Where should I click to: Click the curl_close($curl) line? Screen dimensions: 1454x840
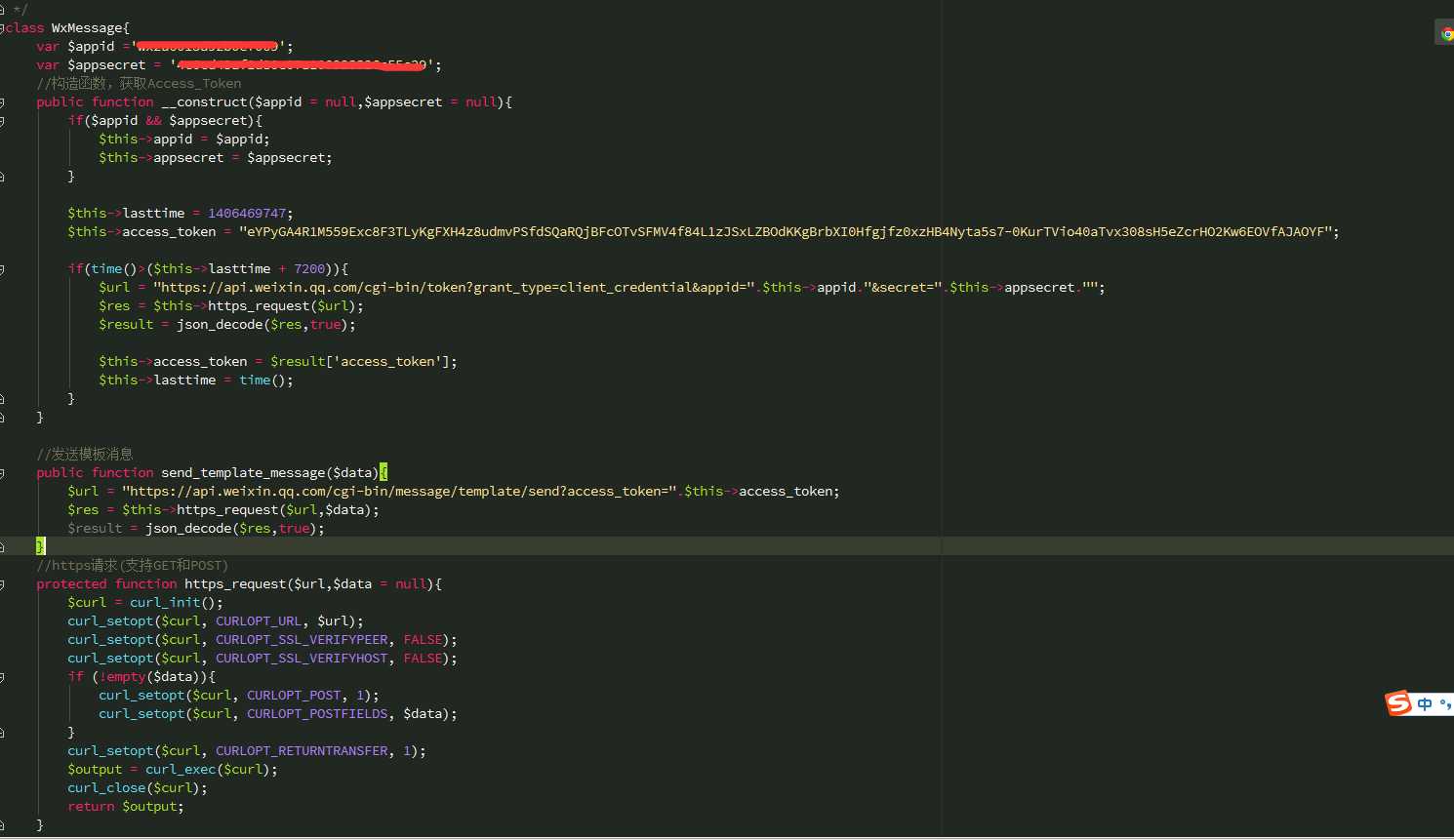[x=138, y=788]
